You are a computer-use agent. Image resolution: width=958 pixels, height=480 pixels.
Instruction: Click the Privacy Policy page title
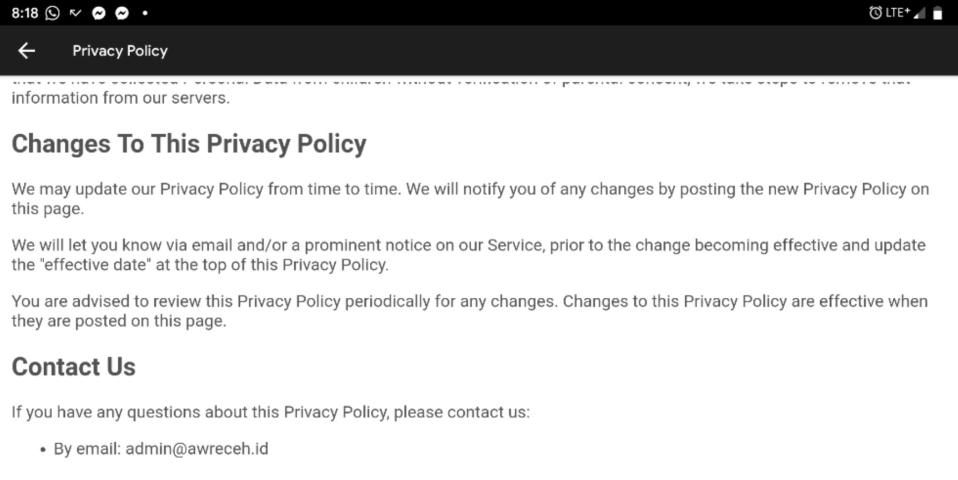120,51
